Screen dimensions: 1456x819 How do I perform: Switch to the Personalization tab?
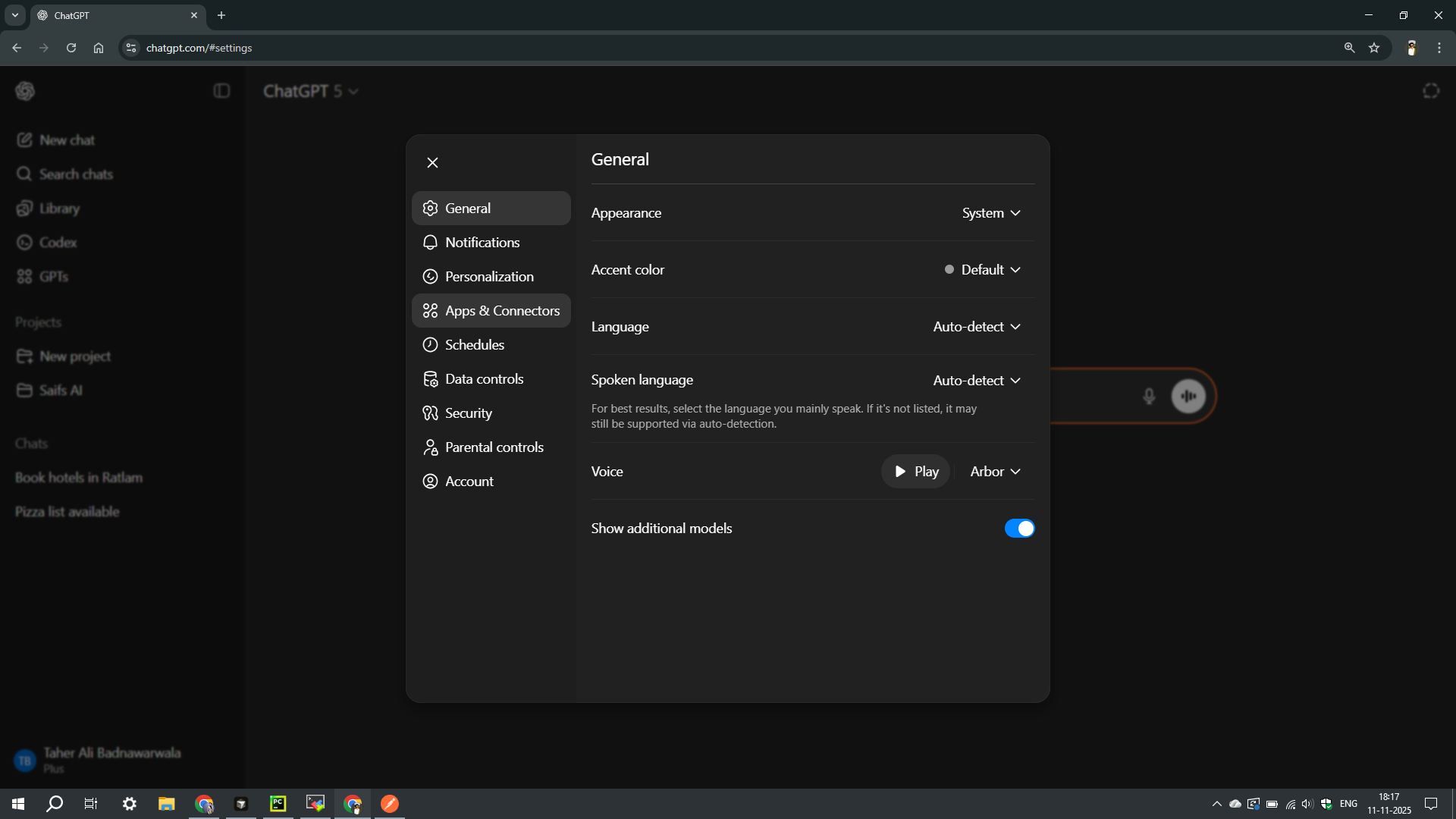491,276
